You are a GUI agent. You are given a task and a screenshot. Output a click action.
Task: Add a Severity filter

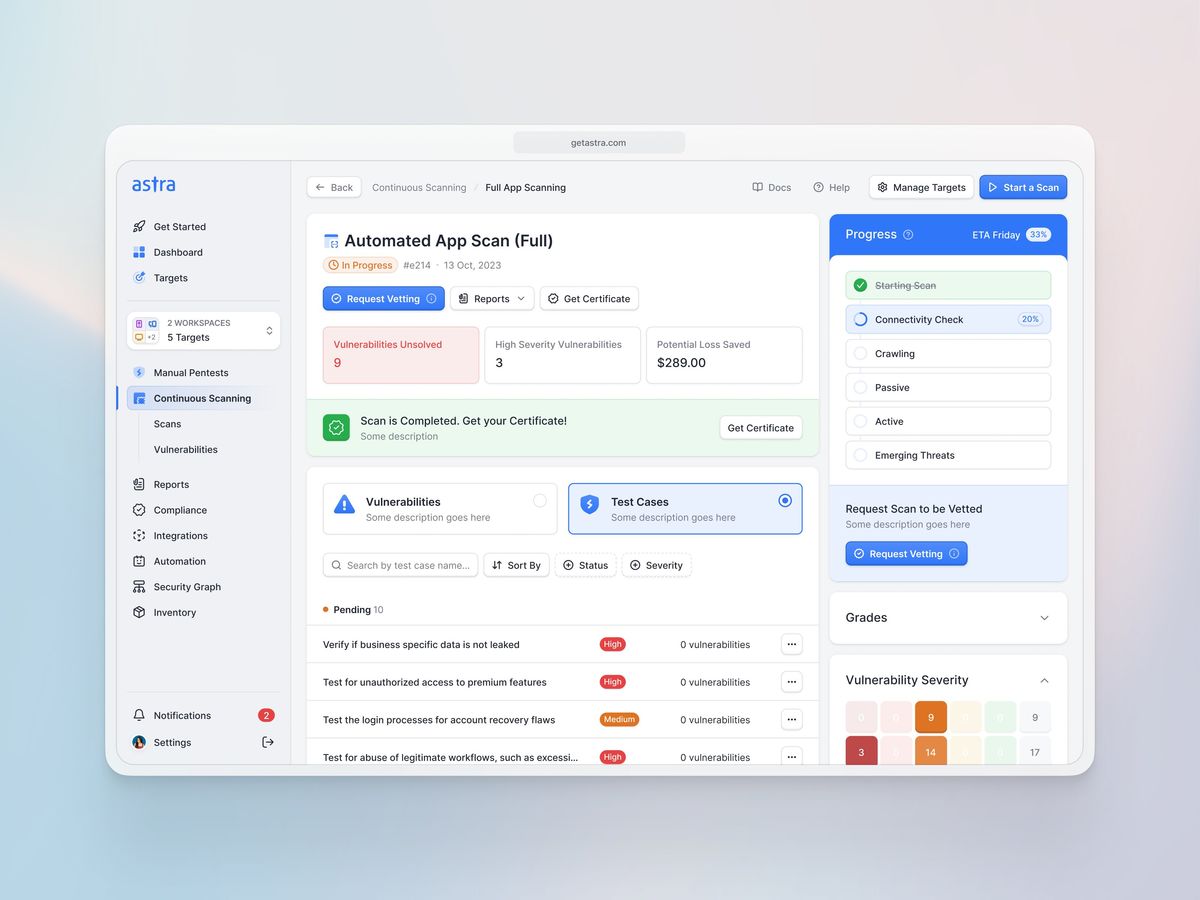(x=656, y=565)
